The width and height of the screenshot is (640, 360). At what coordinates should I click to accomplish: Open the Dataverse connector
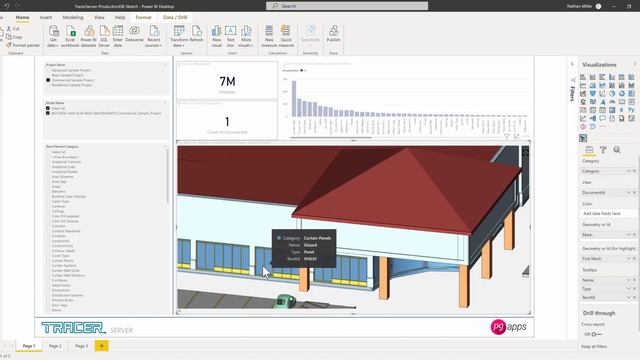[134, 34]
